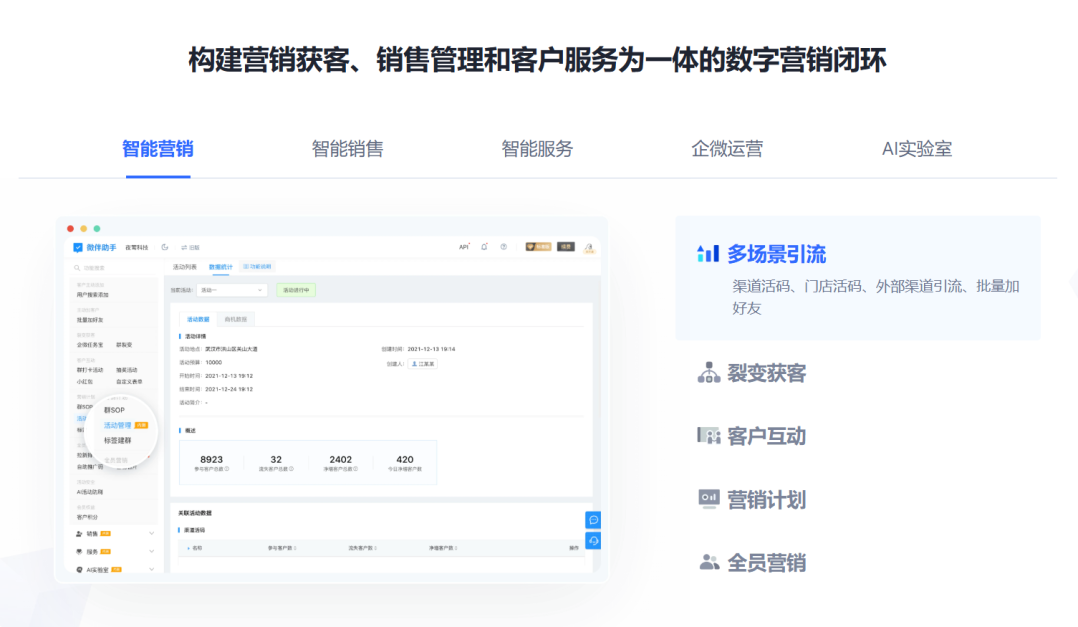Click the 全员营销 people icon
This screenshot has height=627, width=1078.
coord(708,562)
